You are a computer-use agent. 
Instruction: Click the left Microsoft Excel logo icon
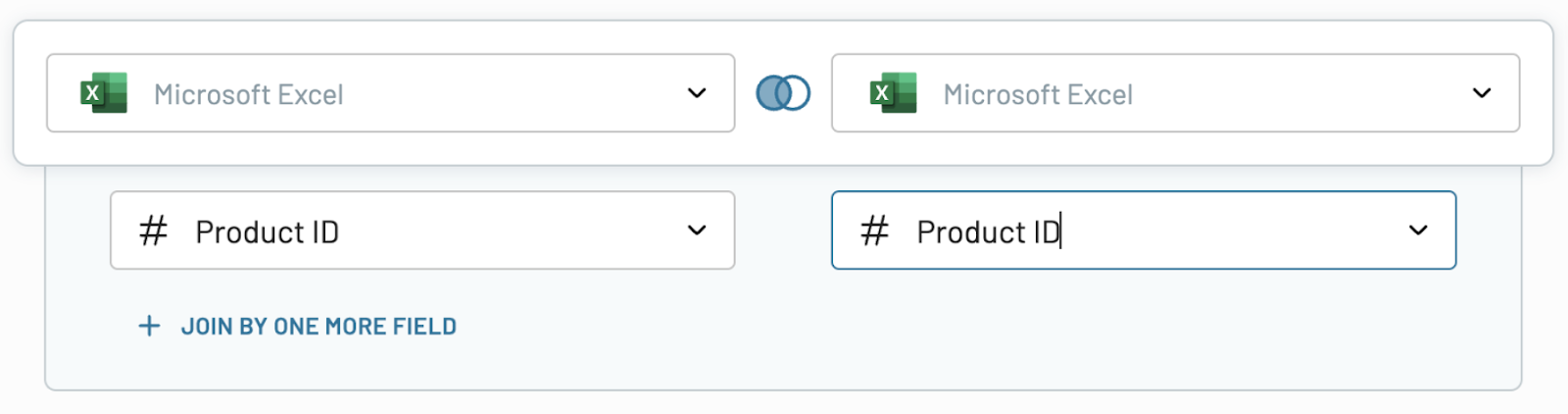(x=104, y=93)
